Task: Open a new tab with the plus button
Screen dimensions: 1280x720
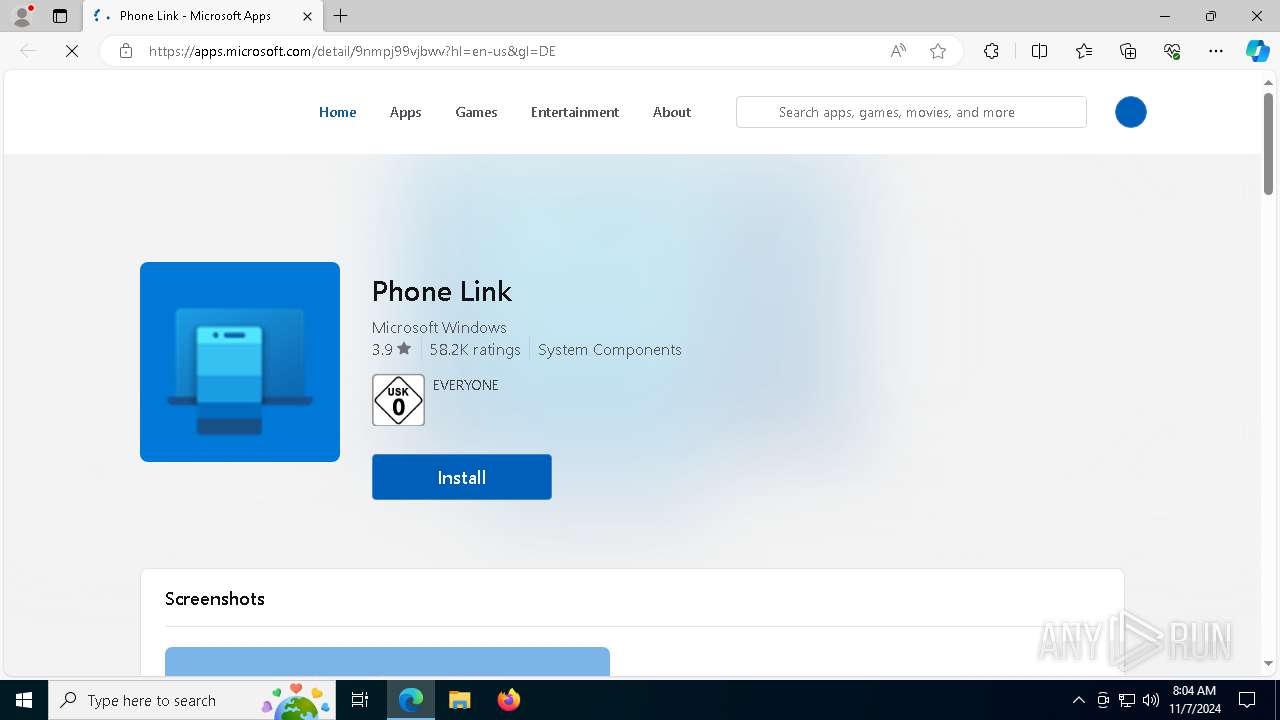Action: (x=341, y=16)
